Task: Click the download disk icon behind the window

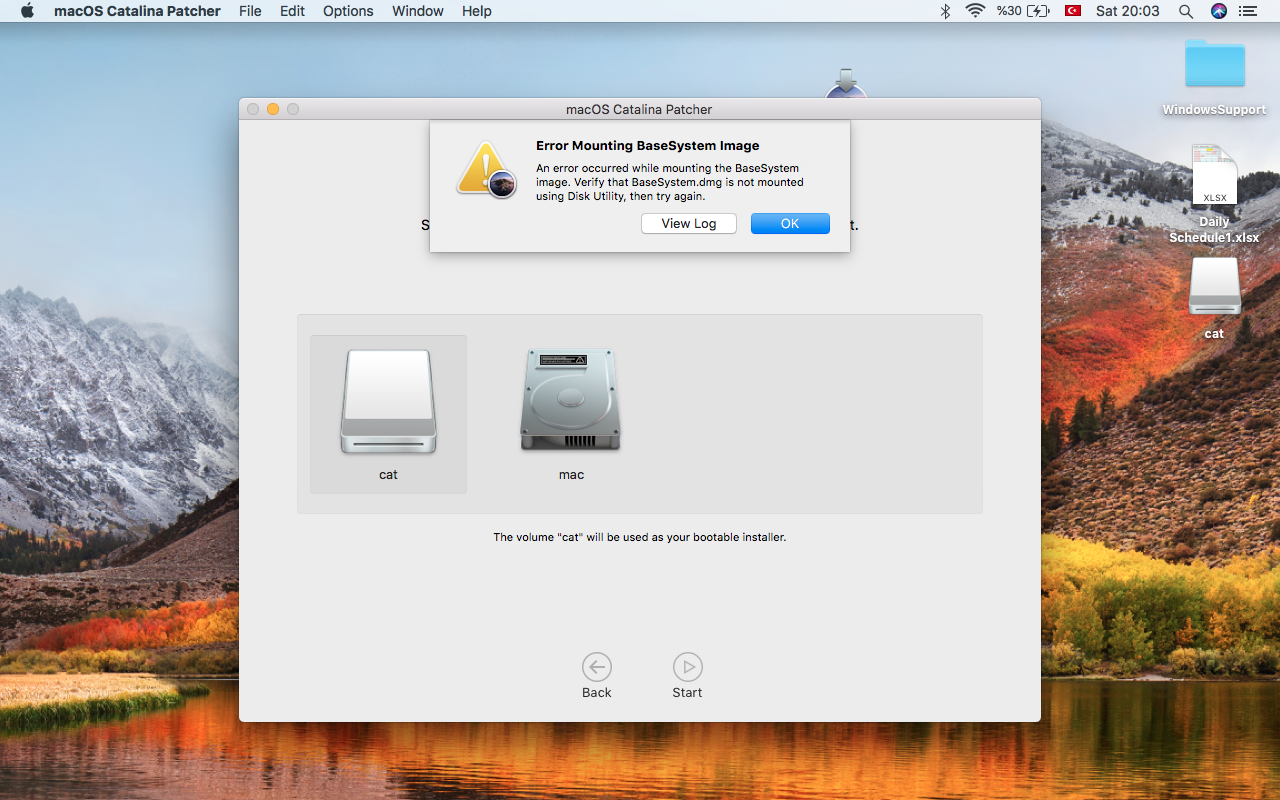Action: pos(846,83)
